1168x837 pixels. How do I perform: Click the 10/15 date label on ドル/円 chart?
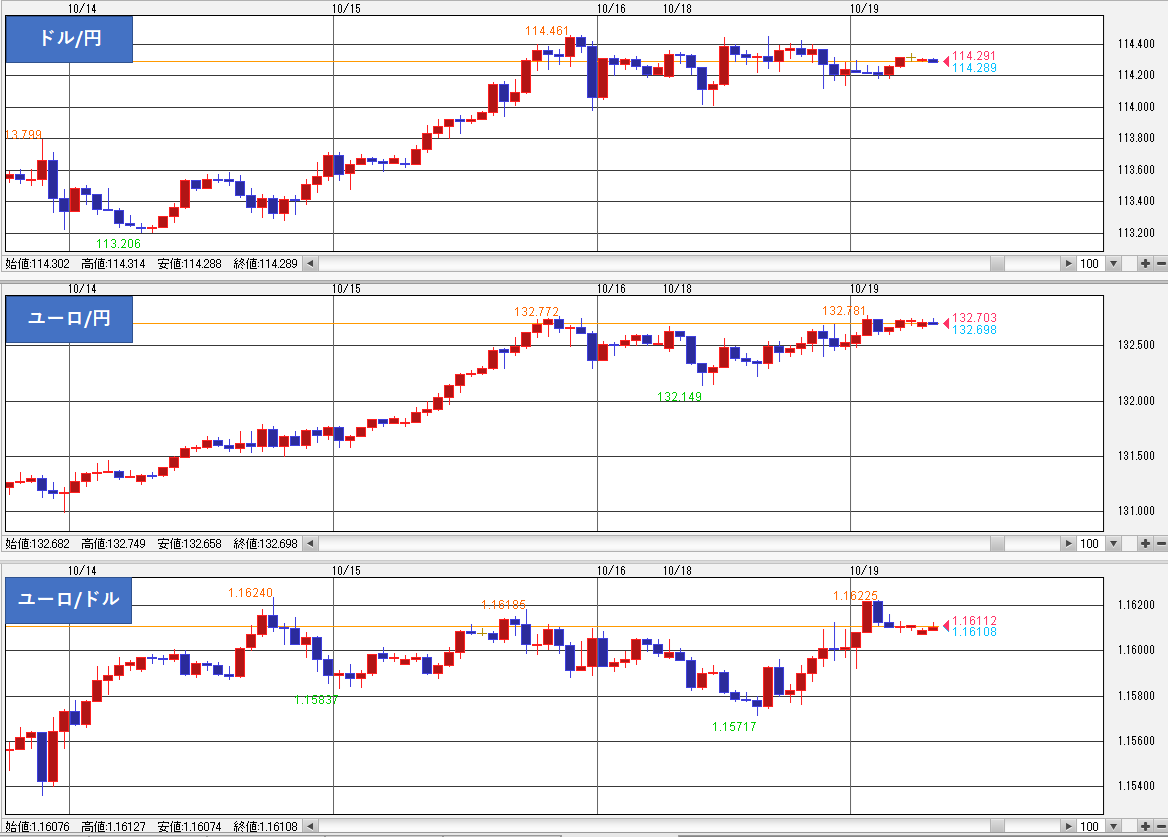(346, 9)
